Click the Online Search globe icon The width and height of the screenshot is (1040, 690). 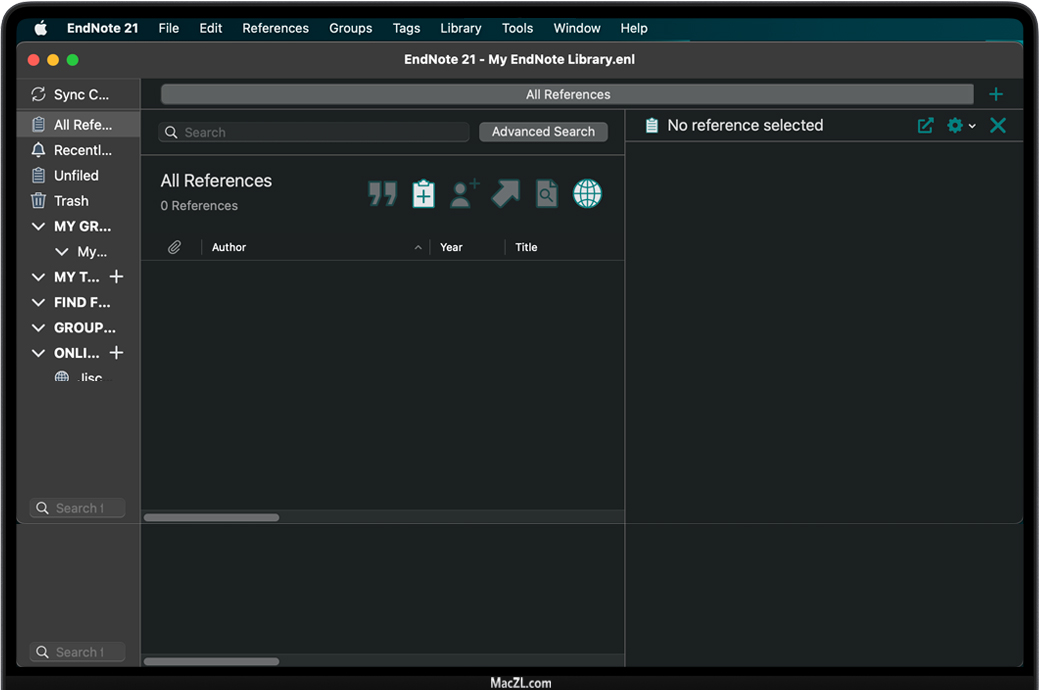click(x=587, y=194)
